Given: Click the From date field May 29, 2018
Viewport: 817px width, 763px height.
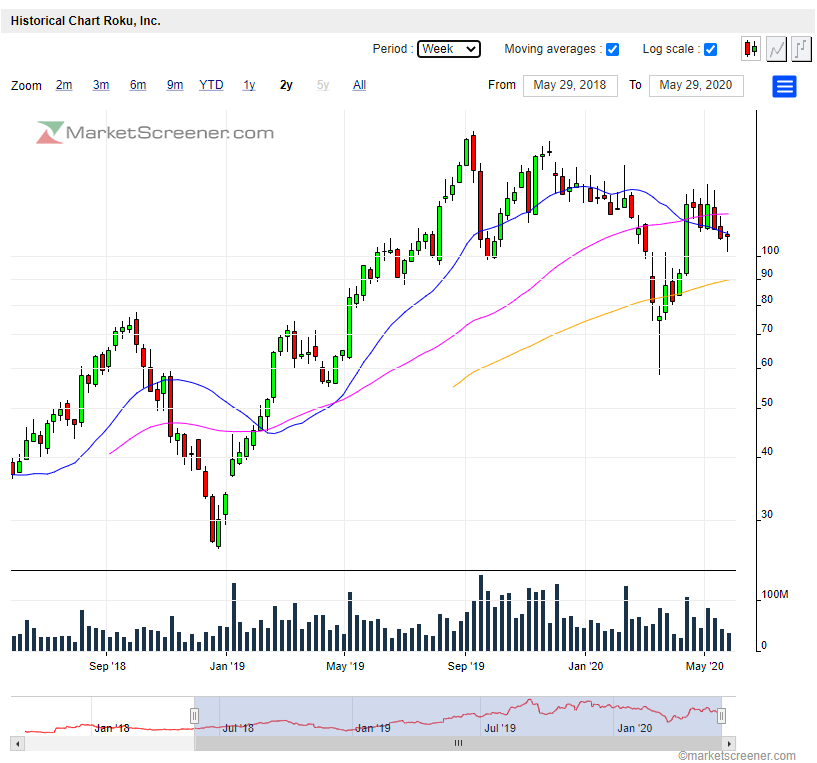Looking at the screenshot, I should [570, 85].
